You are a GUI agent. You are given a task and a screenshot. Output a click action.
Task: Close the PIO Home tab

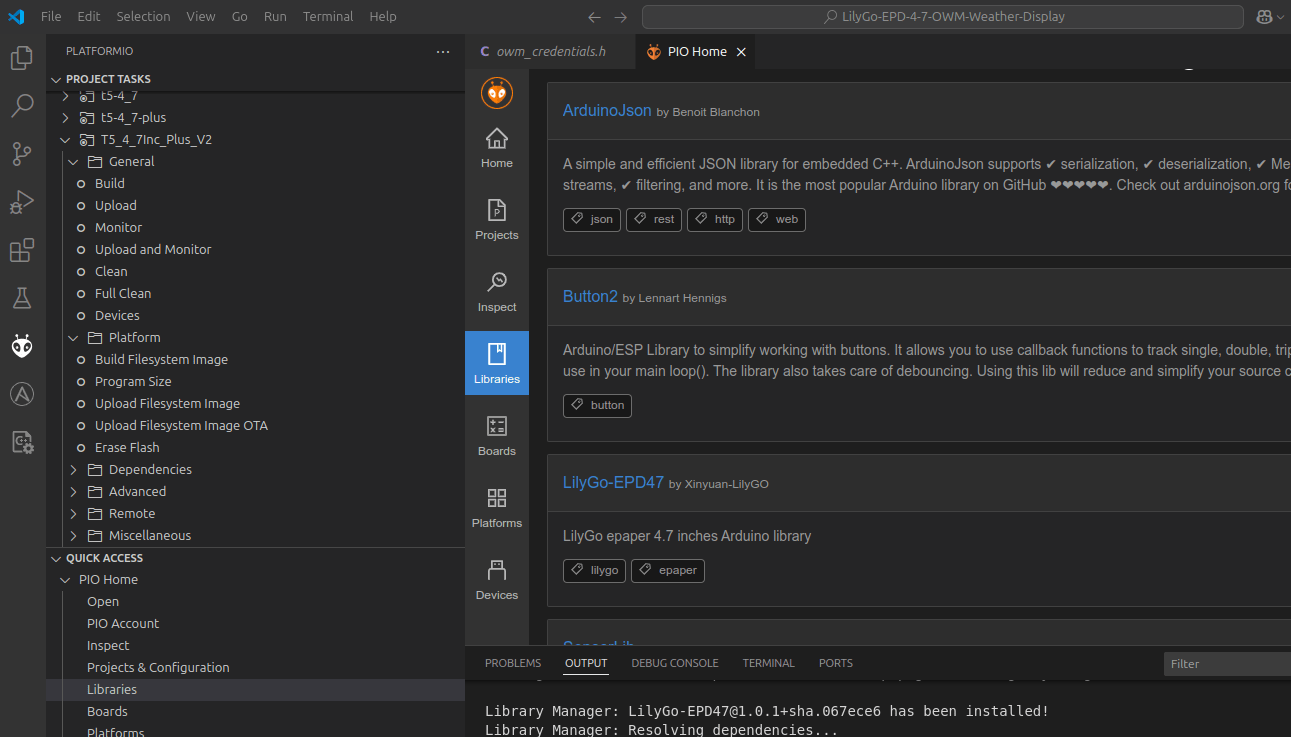[x=741, y=52]
